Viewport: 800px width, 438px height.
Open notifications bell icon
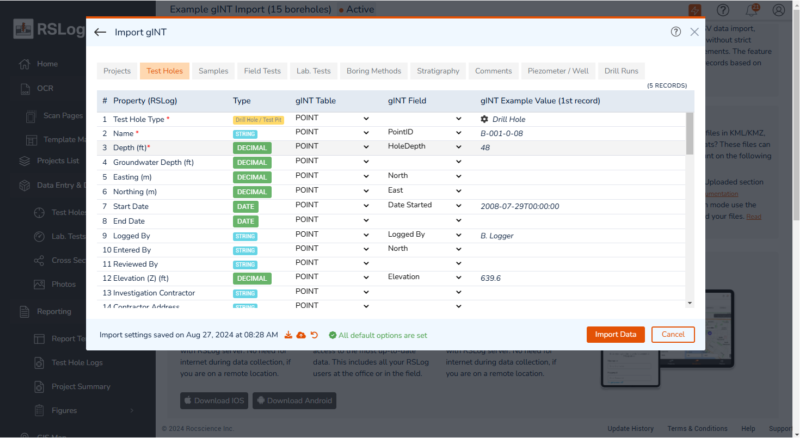click(x=752, y=10)
